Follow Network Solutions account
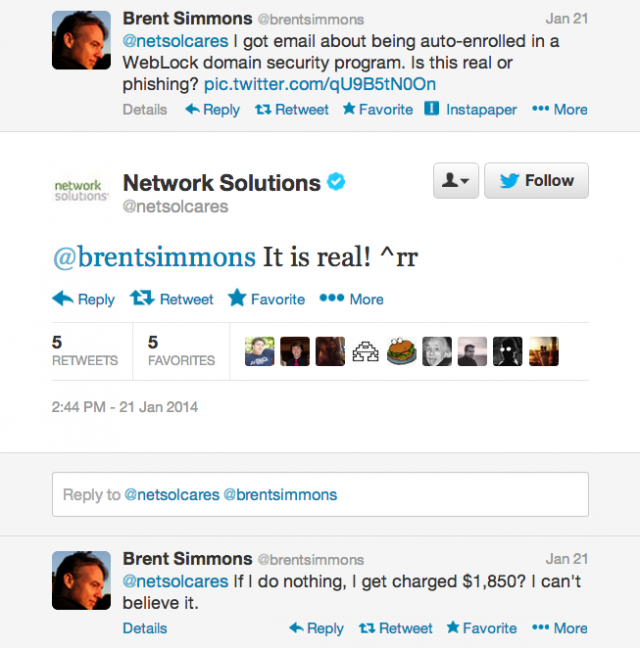The image size is (640, 648). click(536, 181)
